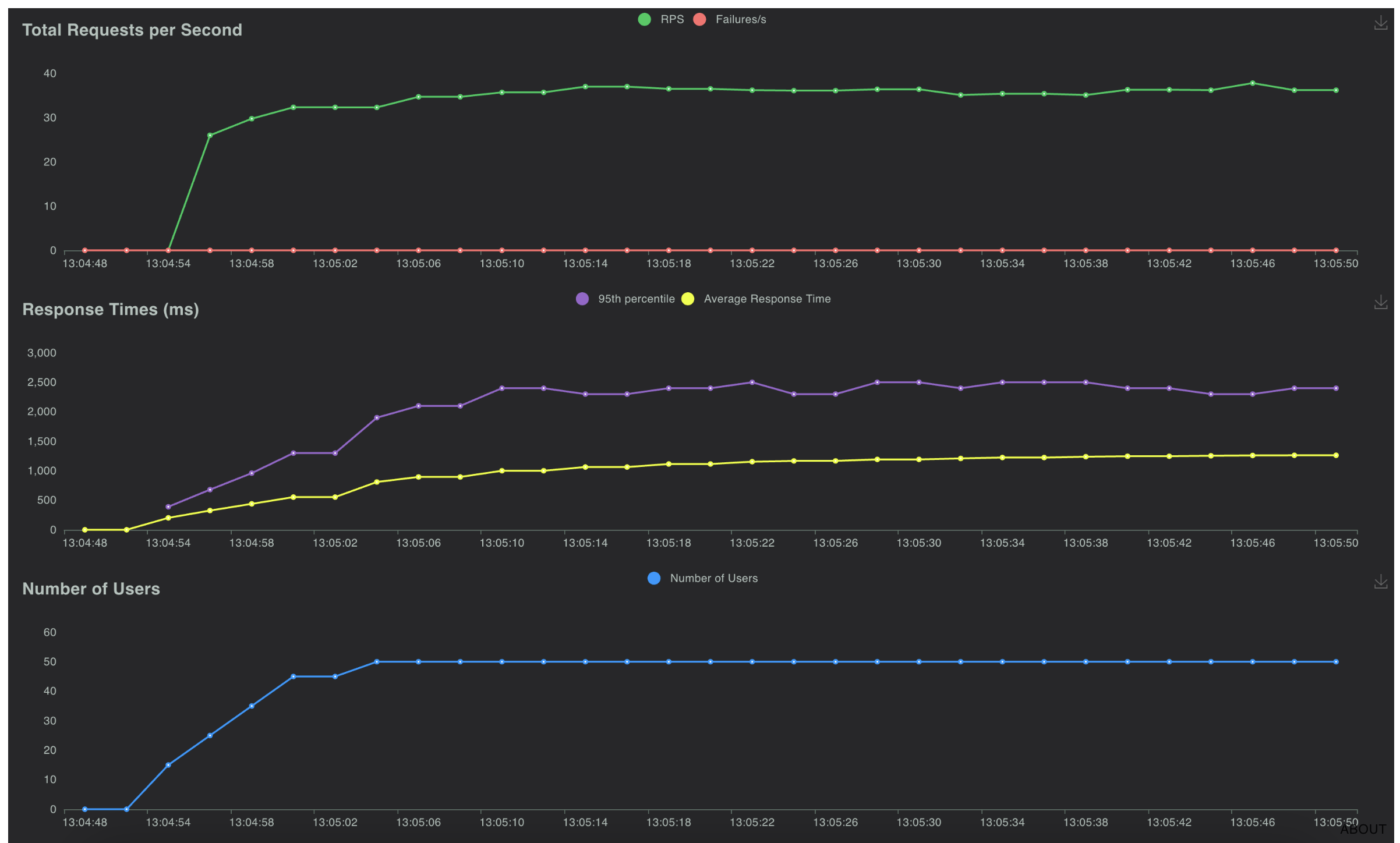
Task: Click the 60 y-axis label on Users chart
Action: [x=50, y=632]
